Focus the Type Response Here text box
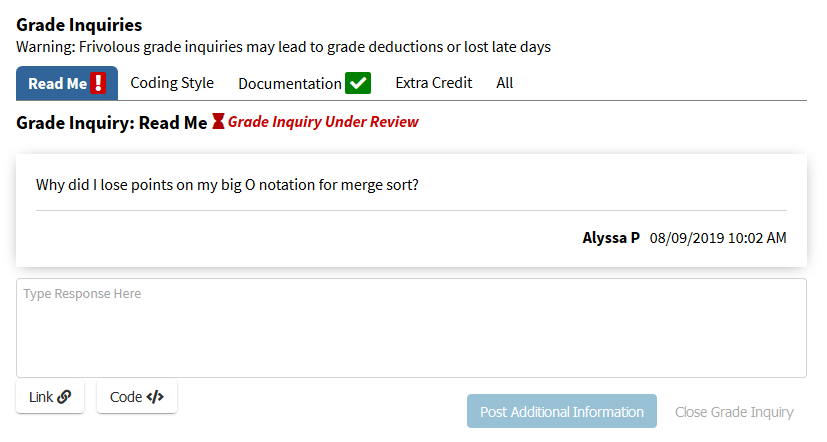The image size is (827, 442). click(x=411, y=328)
